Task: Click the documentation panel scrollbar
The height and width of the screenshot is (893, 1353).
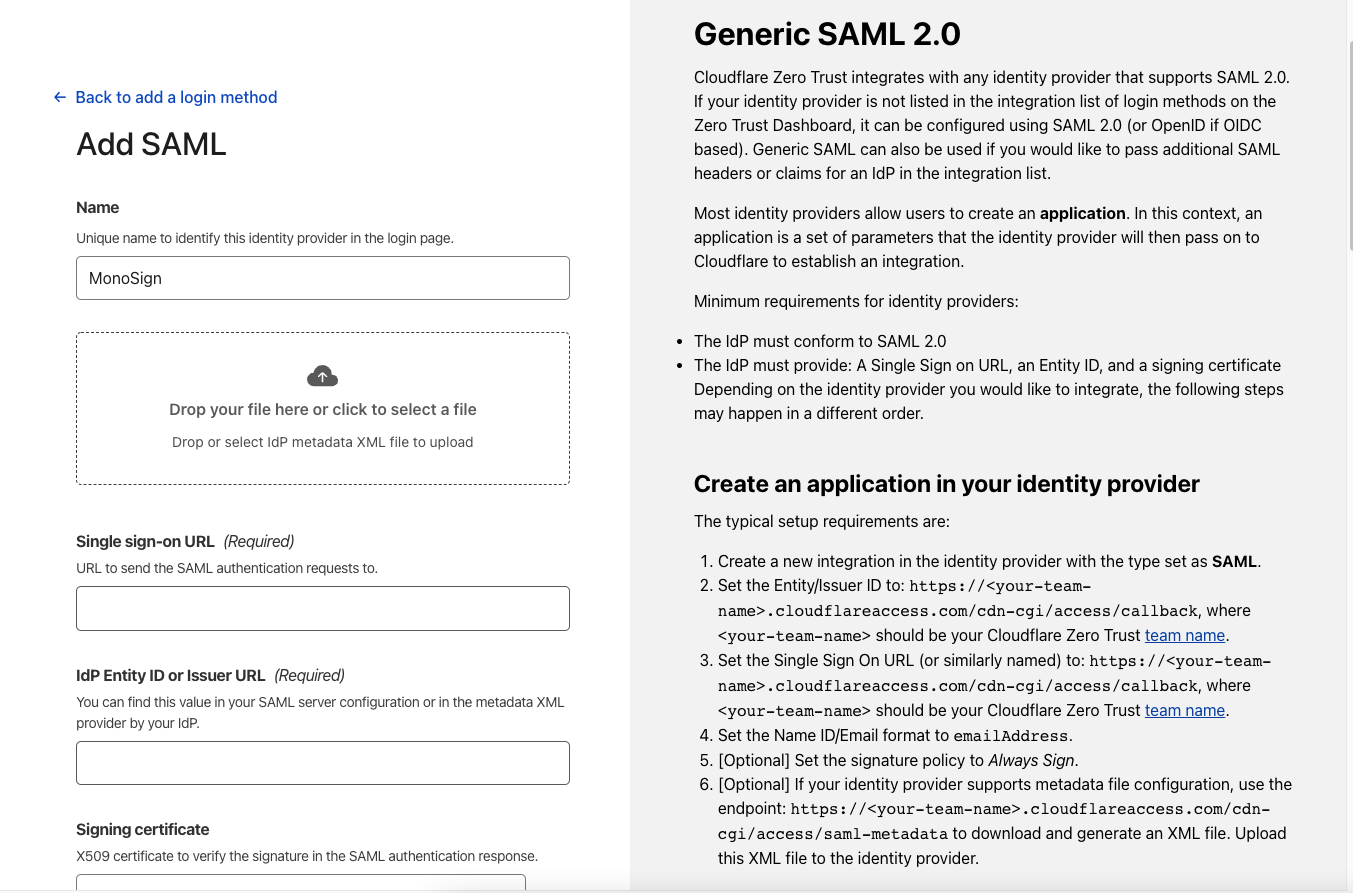Action: click(x=1349, y=130)
